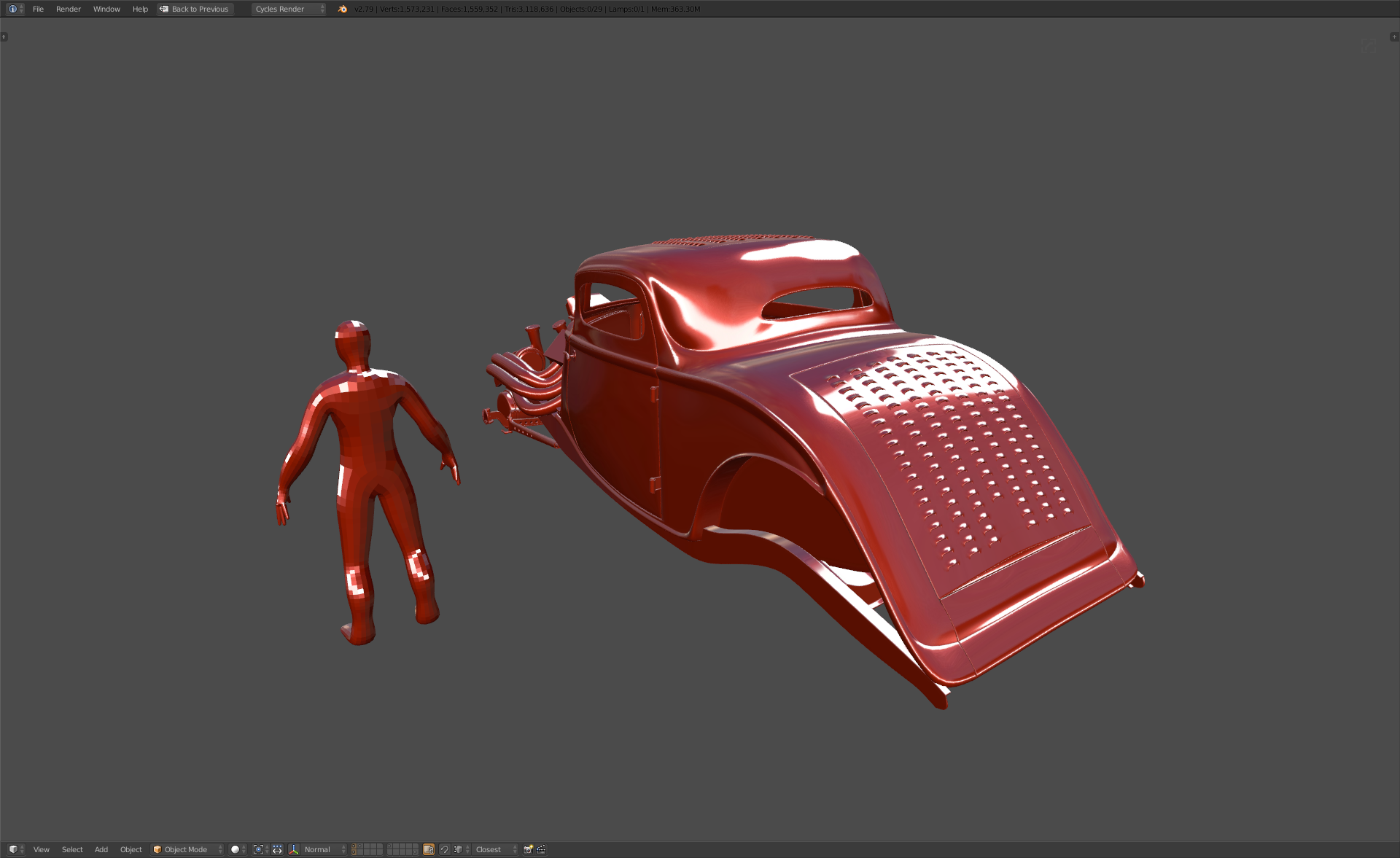This screenshot has width=1400, height=858.
Task: Toggle the snap magnet button
Action: click(444, 849)
